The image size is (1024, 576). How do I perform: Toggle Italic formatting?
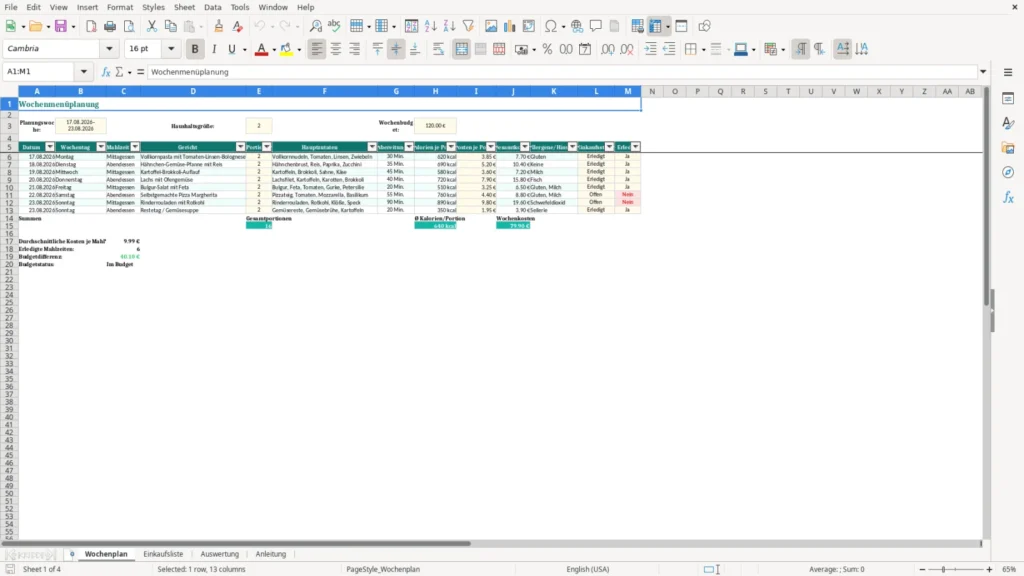click(214, 49)
